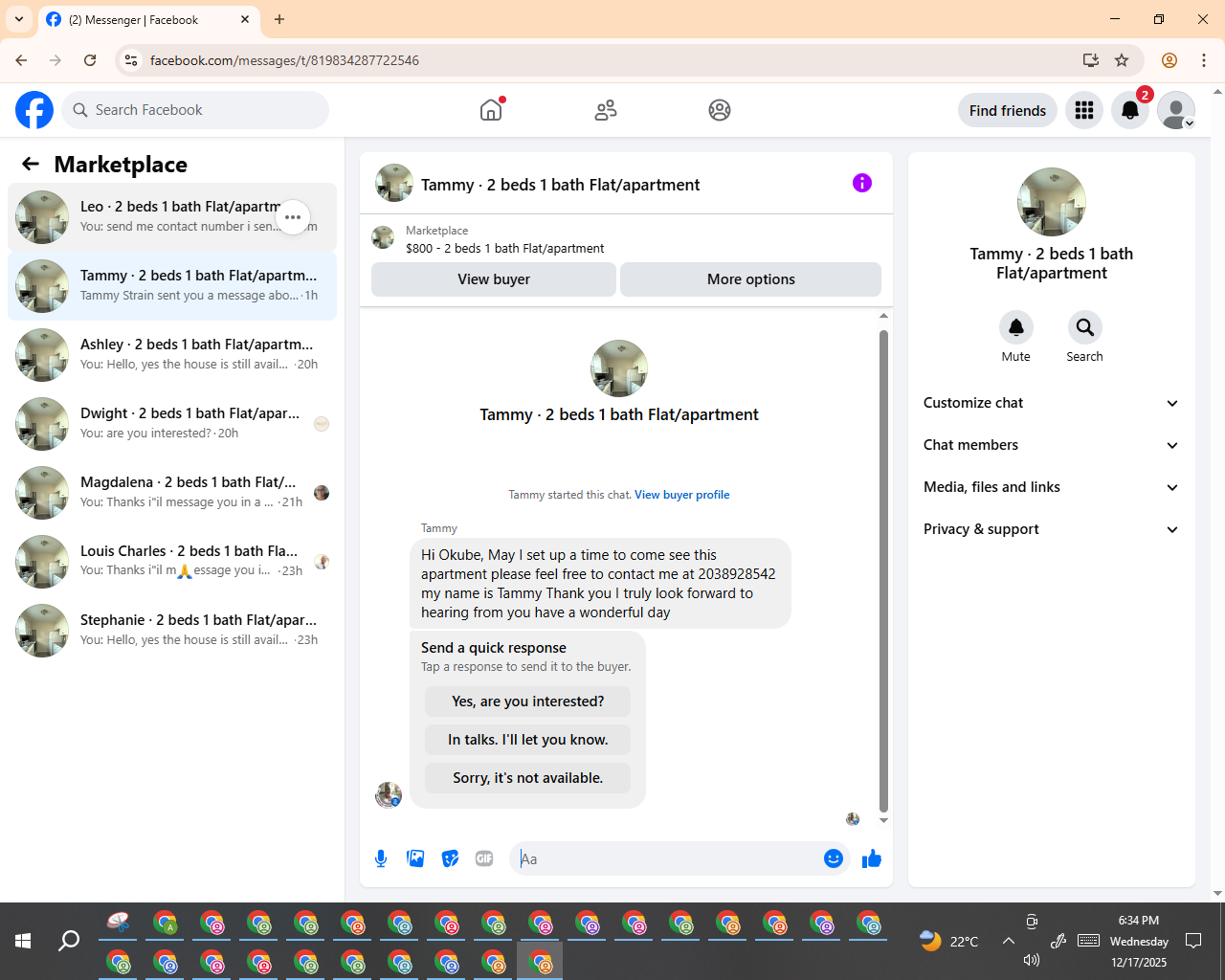The image size is (1225, 980).
Task: Open Louis Charles's conversation
Action: coord(172,562)
